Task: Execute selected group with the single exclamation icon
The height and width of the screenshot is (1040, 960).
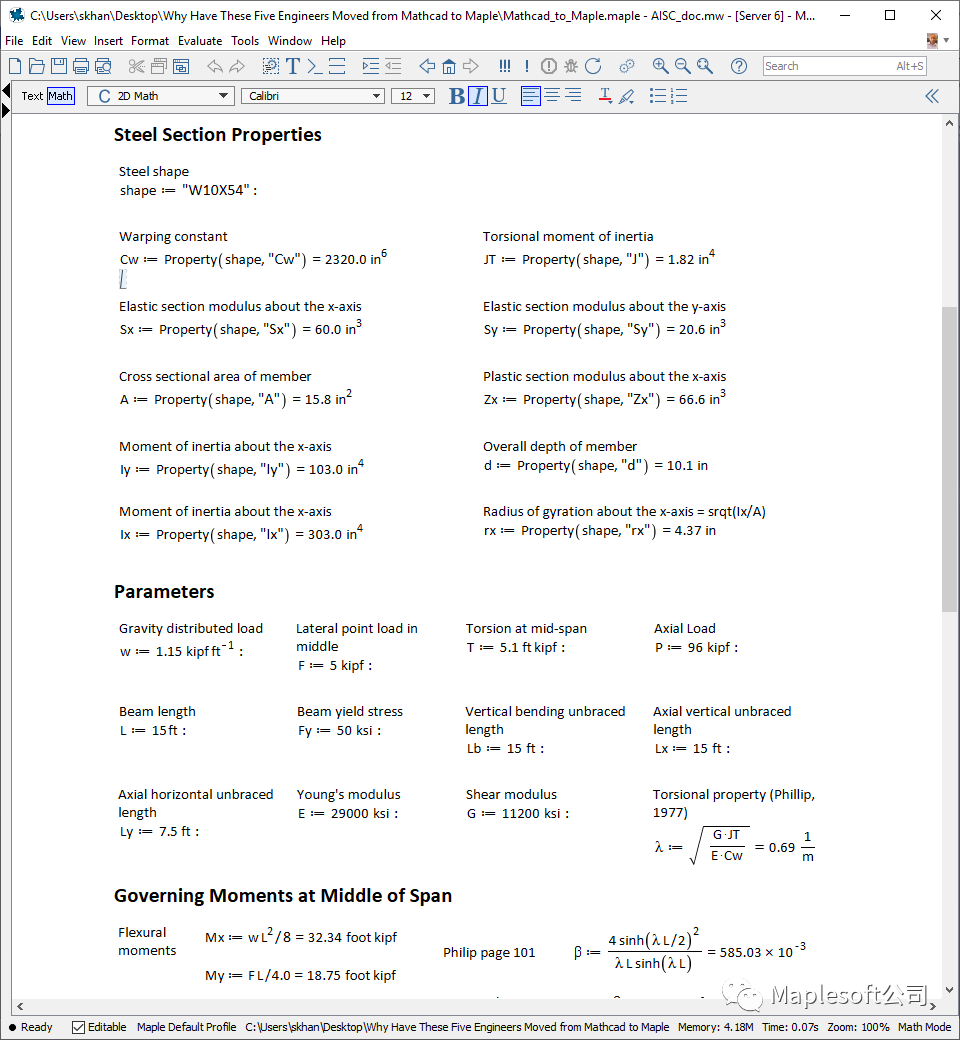Action: [x=527, y=66]
